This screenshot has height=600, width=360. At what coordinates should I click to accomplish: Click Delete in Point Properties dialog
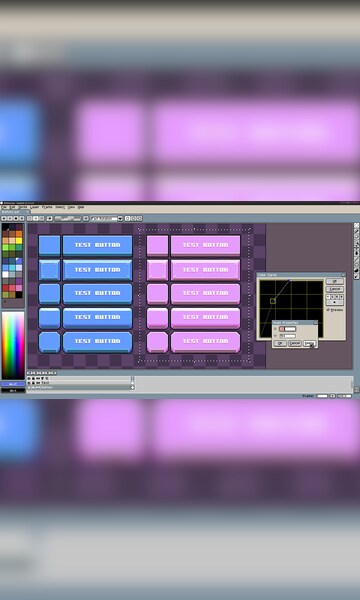pyautogui.click(x=310, y=343)
